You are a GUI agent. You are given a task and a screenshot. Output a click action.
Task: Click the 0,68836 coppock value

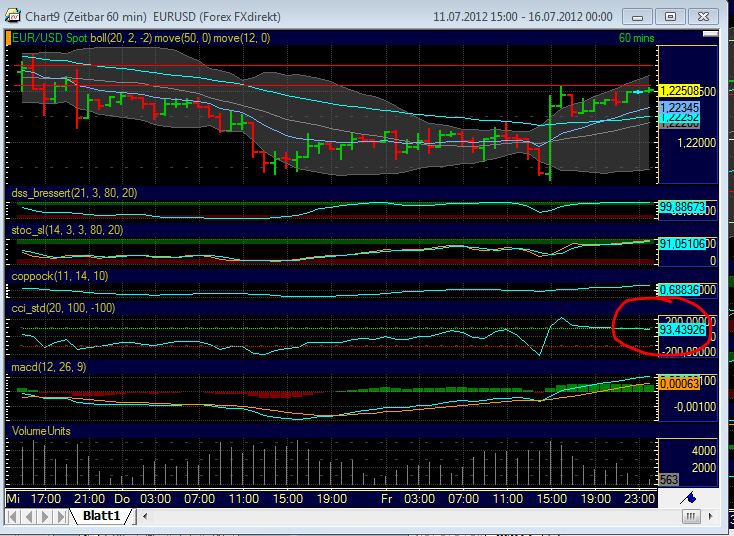pos(679,290)
